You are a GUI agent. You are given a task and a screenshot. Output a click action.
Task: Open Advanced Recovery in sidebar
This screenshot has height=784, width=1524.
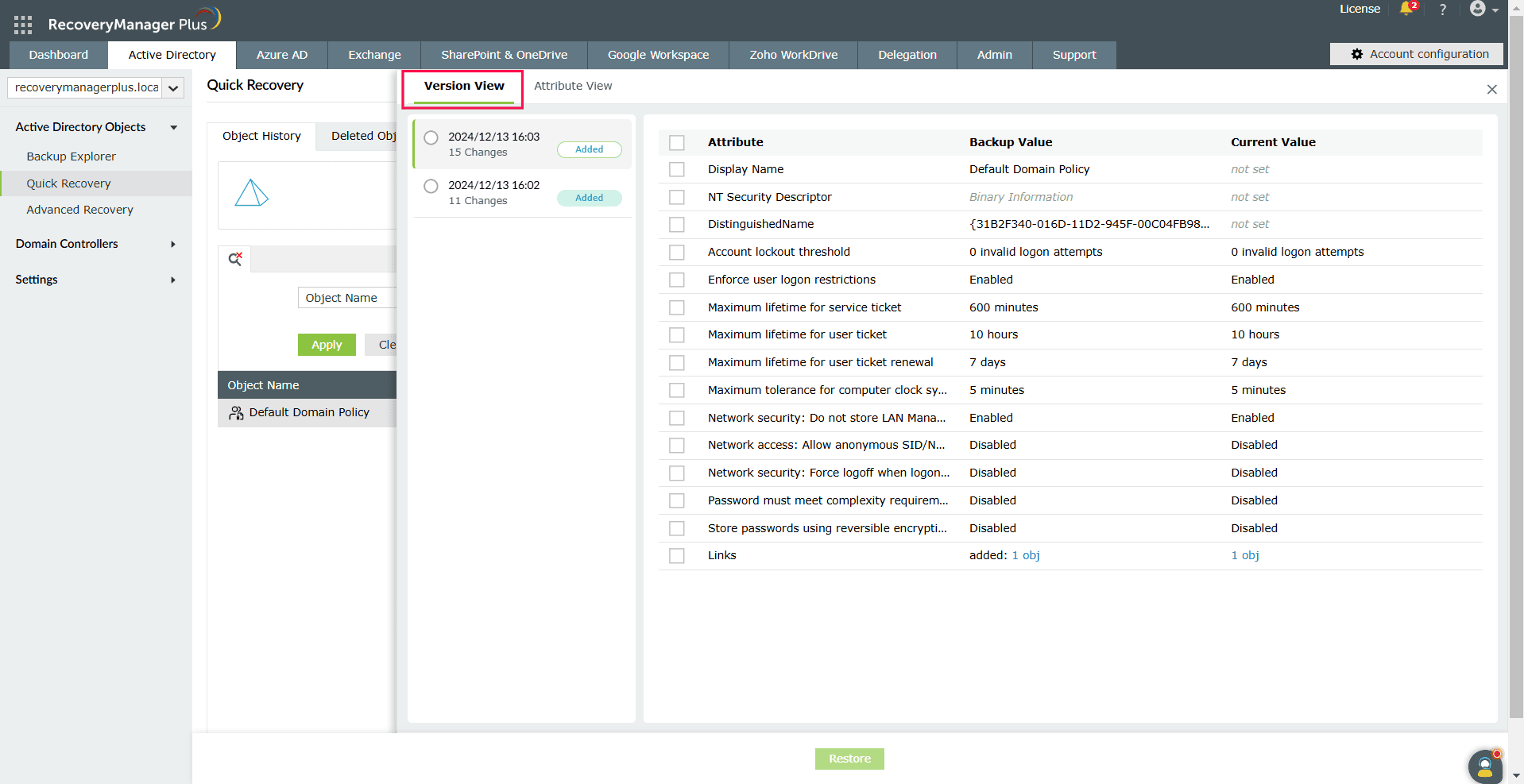pos(79,210)
